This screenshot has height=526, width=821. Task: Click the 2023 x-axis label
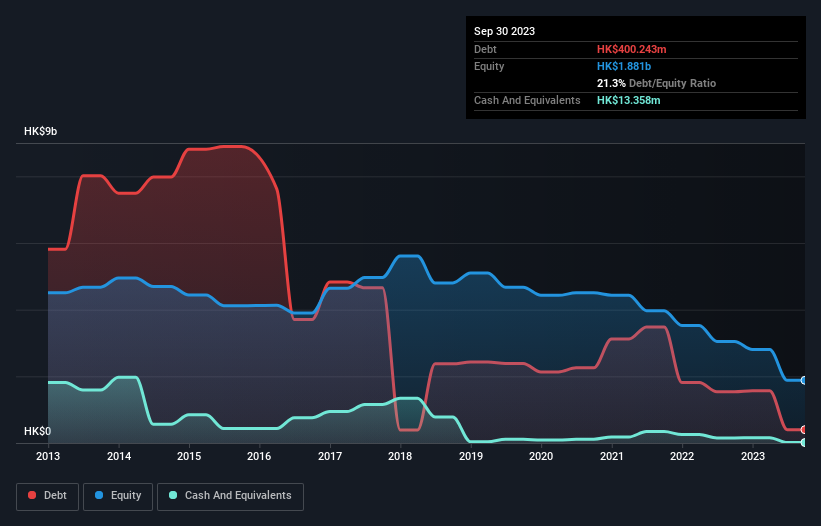point(753,456)
